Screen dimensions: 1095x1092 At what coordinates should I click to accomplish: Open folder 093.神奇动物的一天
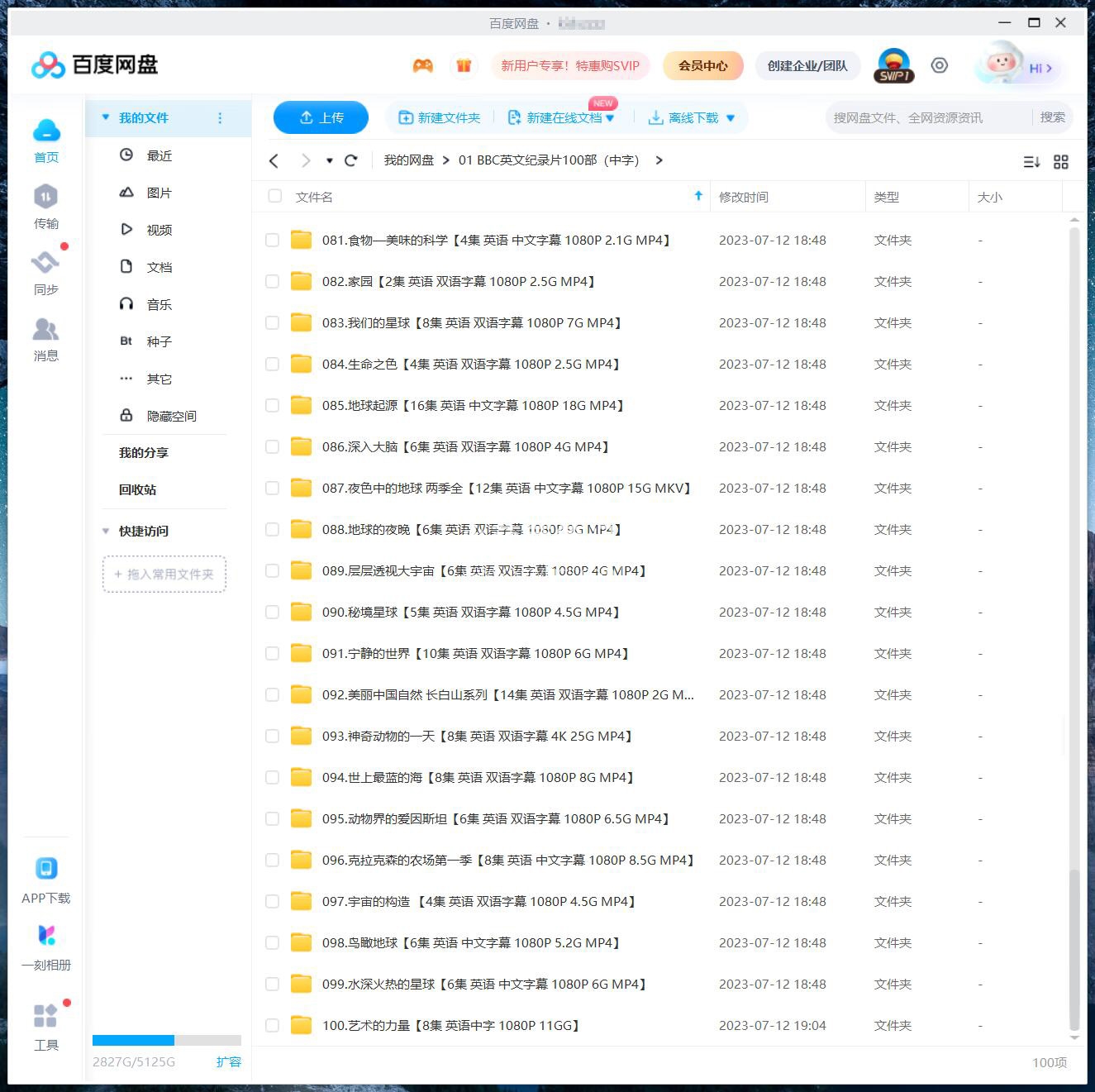click(x=478, y=736)
